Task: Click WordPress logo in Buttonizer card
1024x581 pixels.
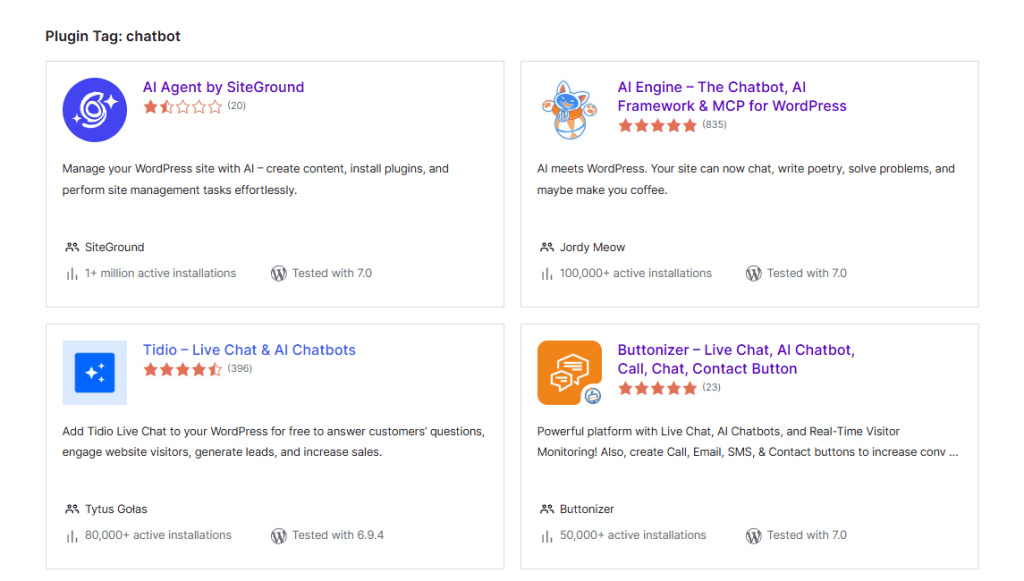Action: point(754,536)
